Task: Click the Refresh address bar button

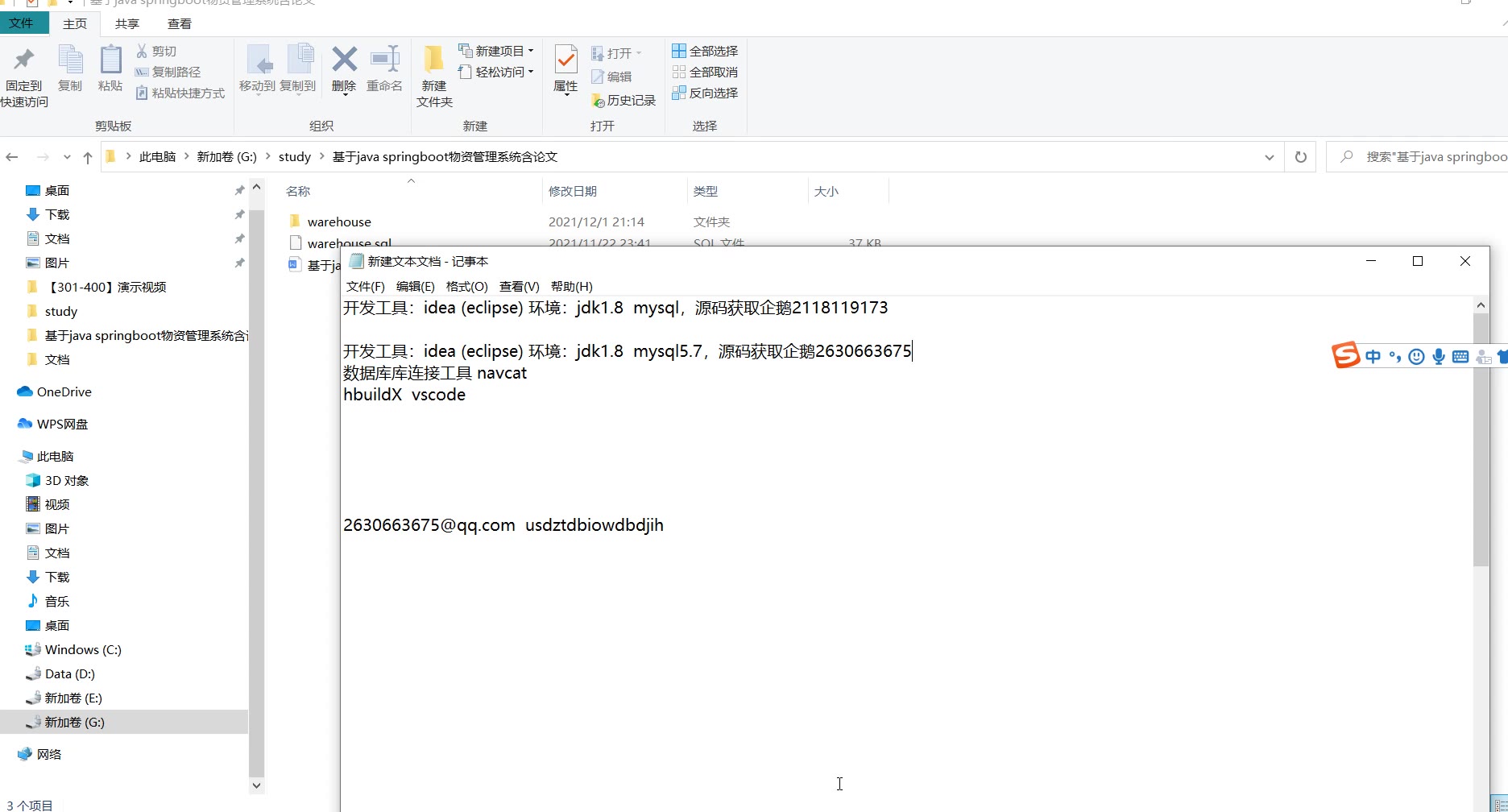Action: coord(1300,157)
